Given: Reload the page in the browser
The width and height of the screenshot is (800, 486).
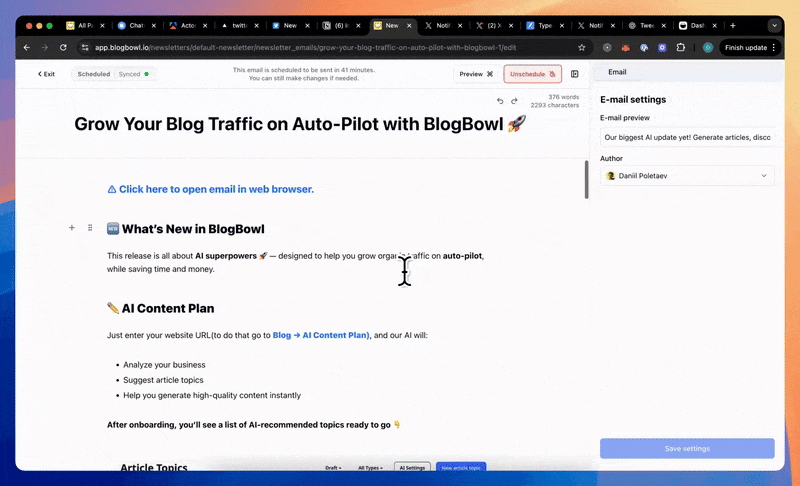Looking at the screenshot, I should point(63,47).
